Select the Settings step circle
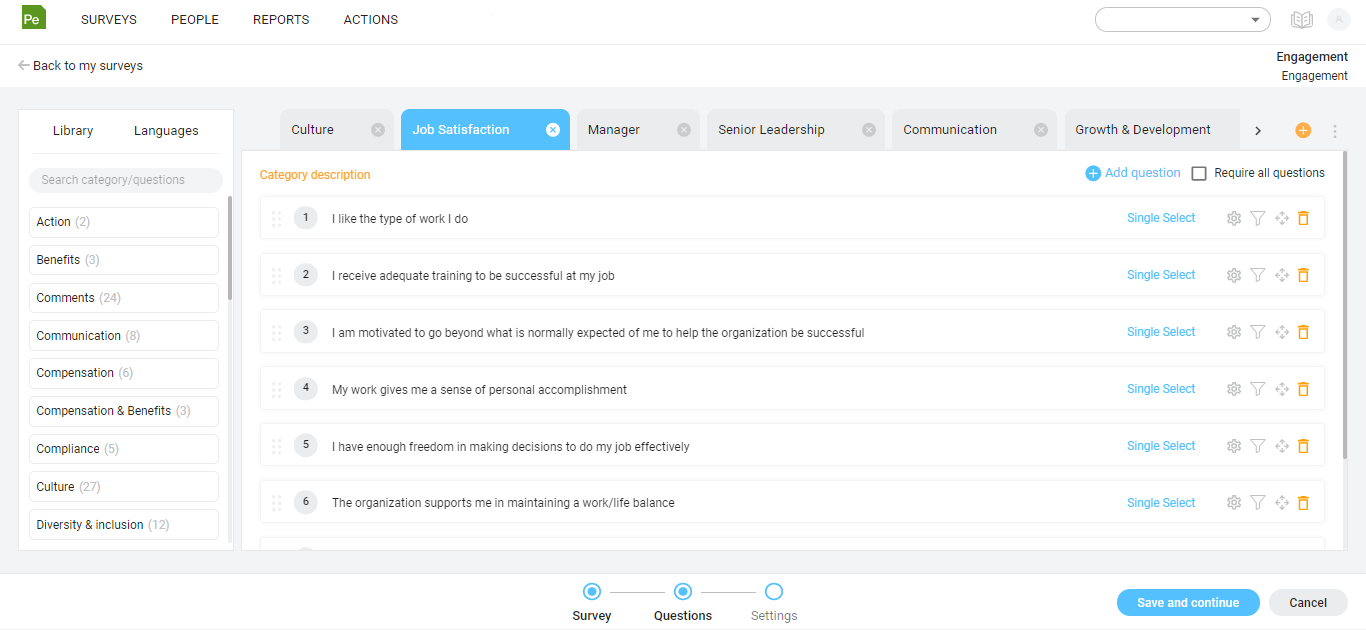 pos(773,591)
